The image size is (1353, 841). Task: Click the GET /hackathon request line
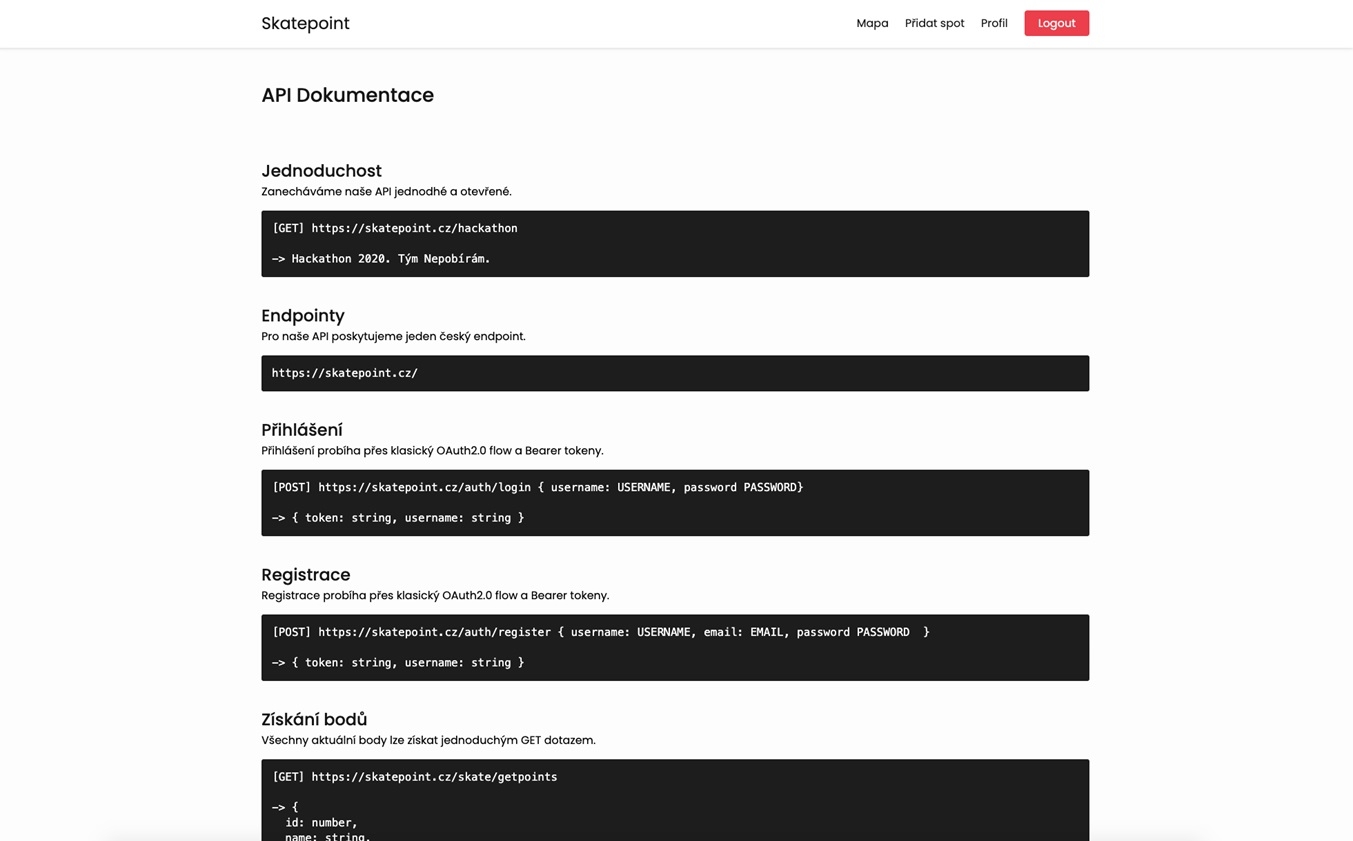395,228
